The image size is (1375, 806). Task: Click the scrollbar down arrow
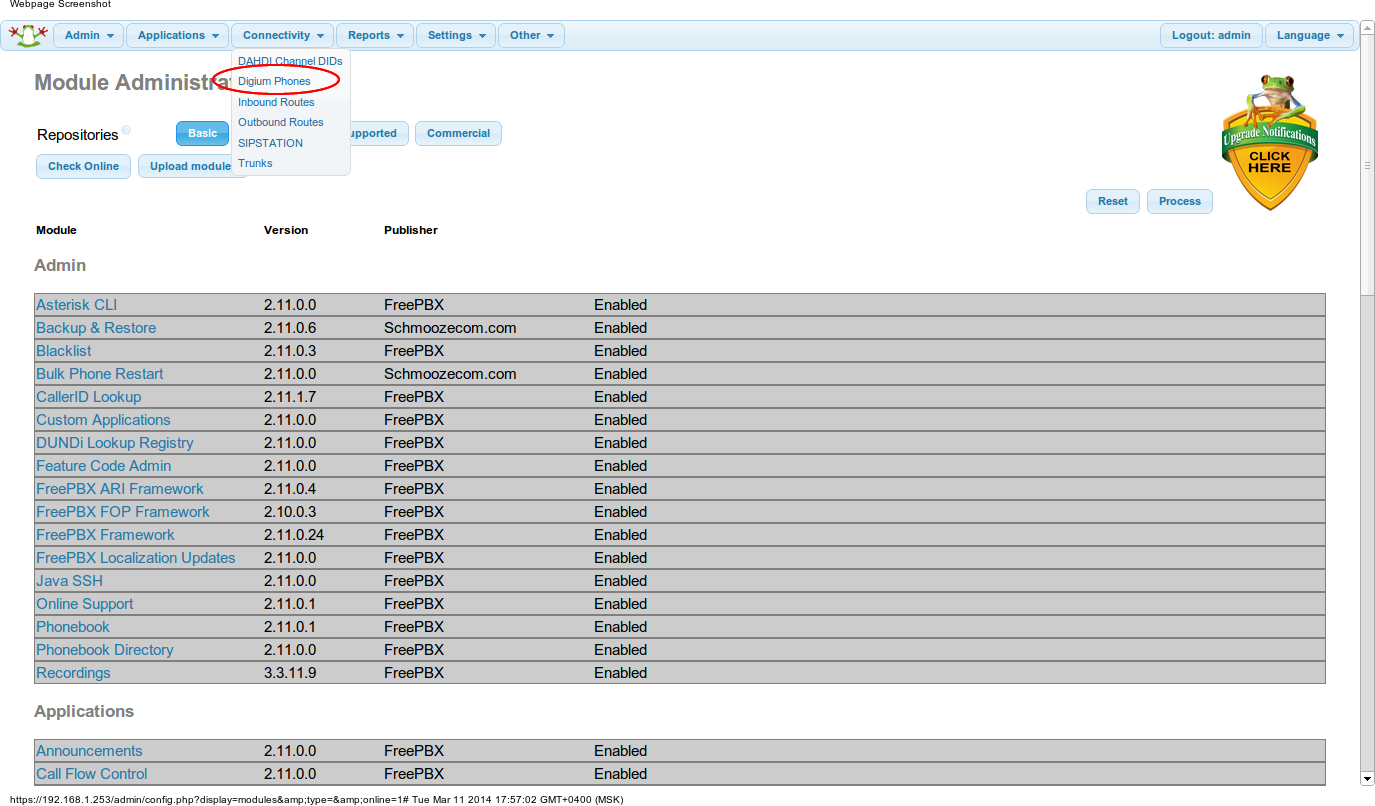tap(1367, 778)
